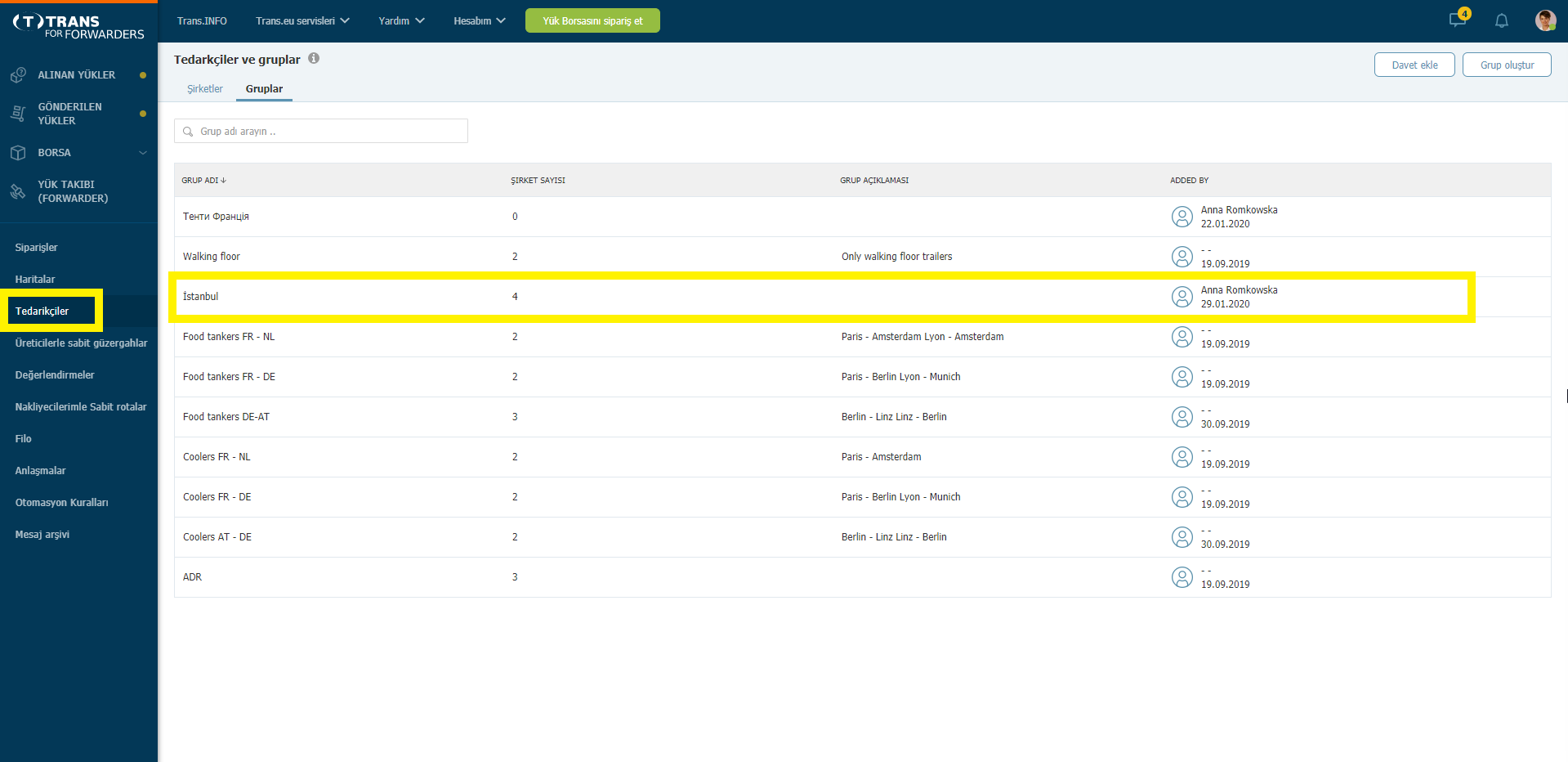Open Filo in the sidebar

click(23, 439)
